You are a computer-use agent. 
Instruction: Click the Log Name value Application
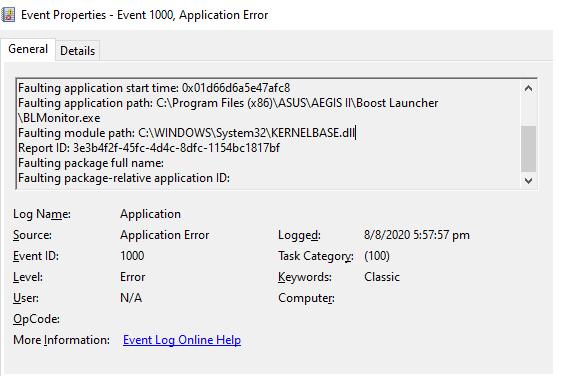[151, 214]
